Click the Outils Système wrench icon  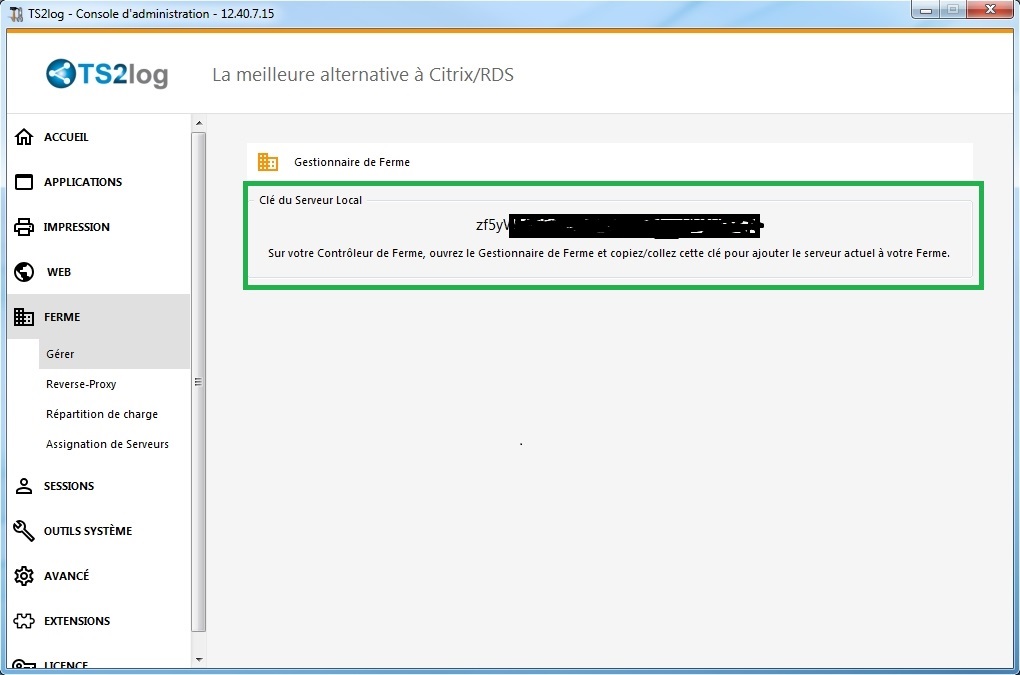[24, 531]
